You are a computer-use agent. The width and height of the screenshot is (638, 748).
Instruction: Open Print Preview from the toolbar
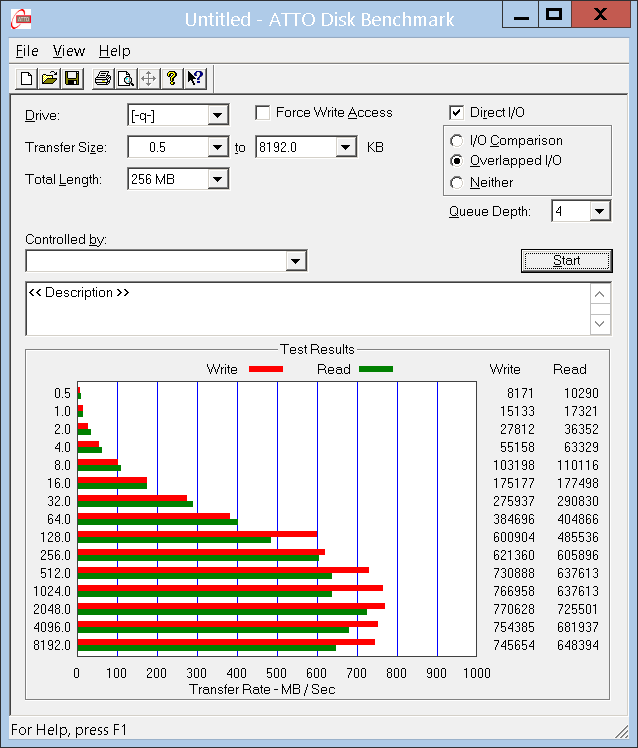[124, 78]
